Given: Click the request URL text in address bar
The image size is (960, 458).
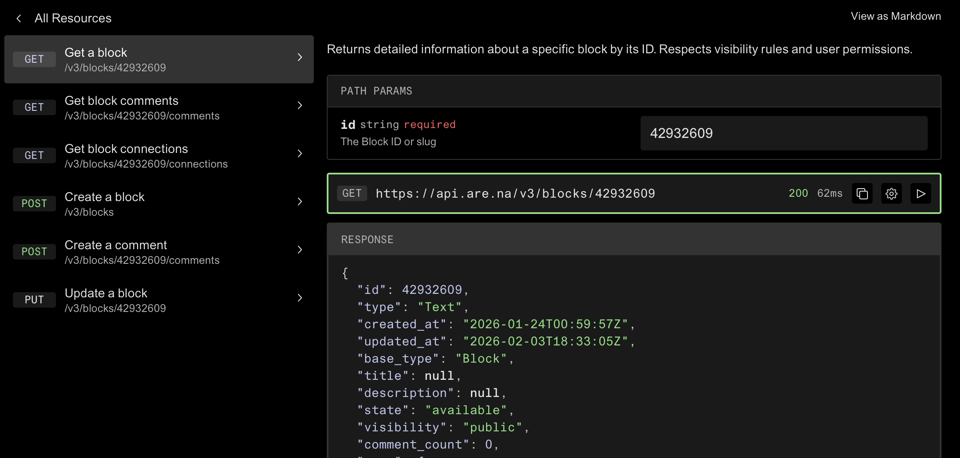Looking at the screenshot, I should [x=515, y=194].
